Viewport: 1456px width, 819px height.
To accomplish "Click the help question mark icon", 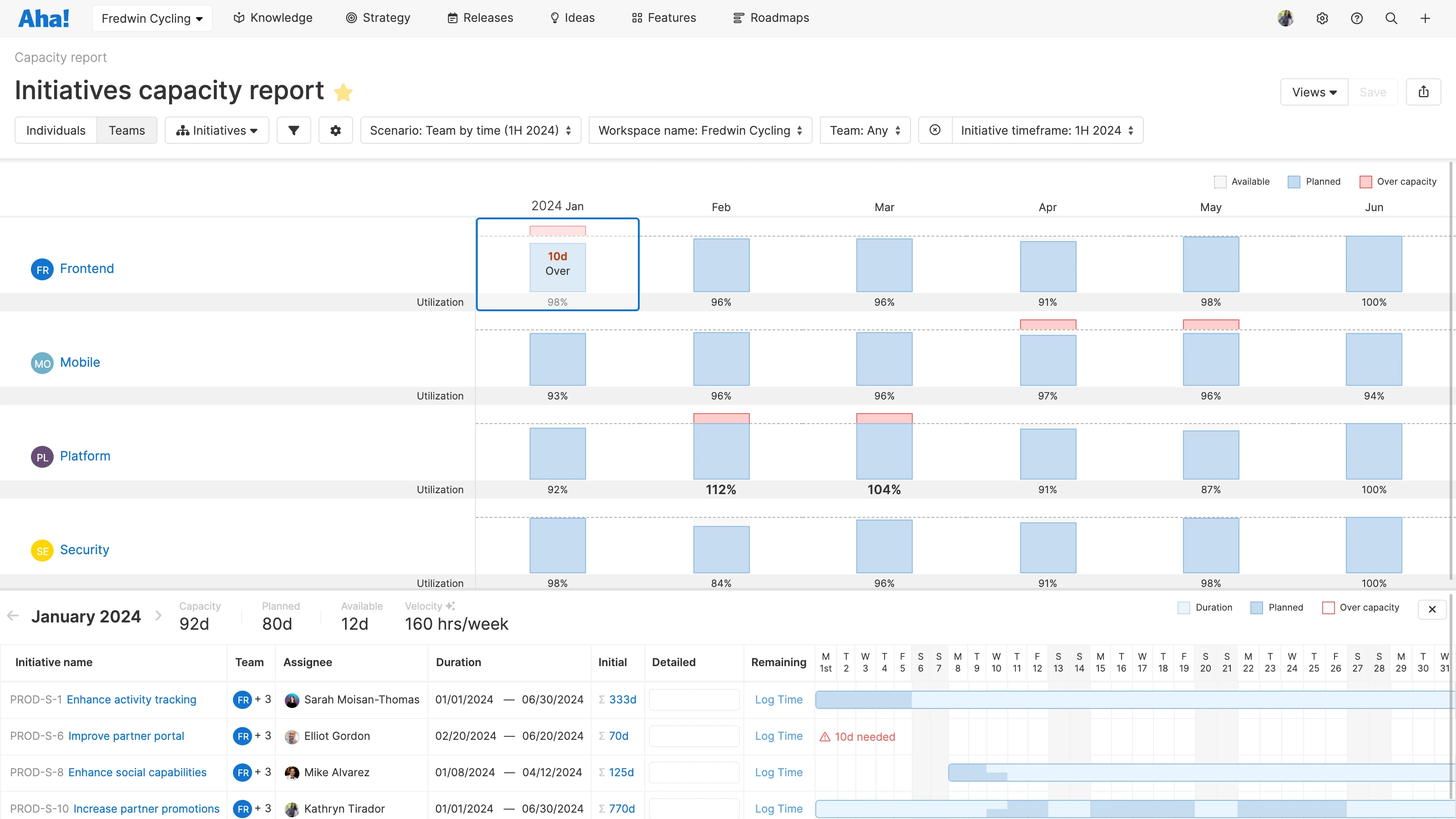I will point(1356,18).
